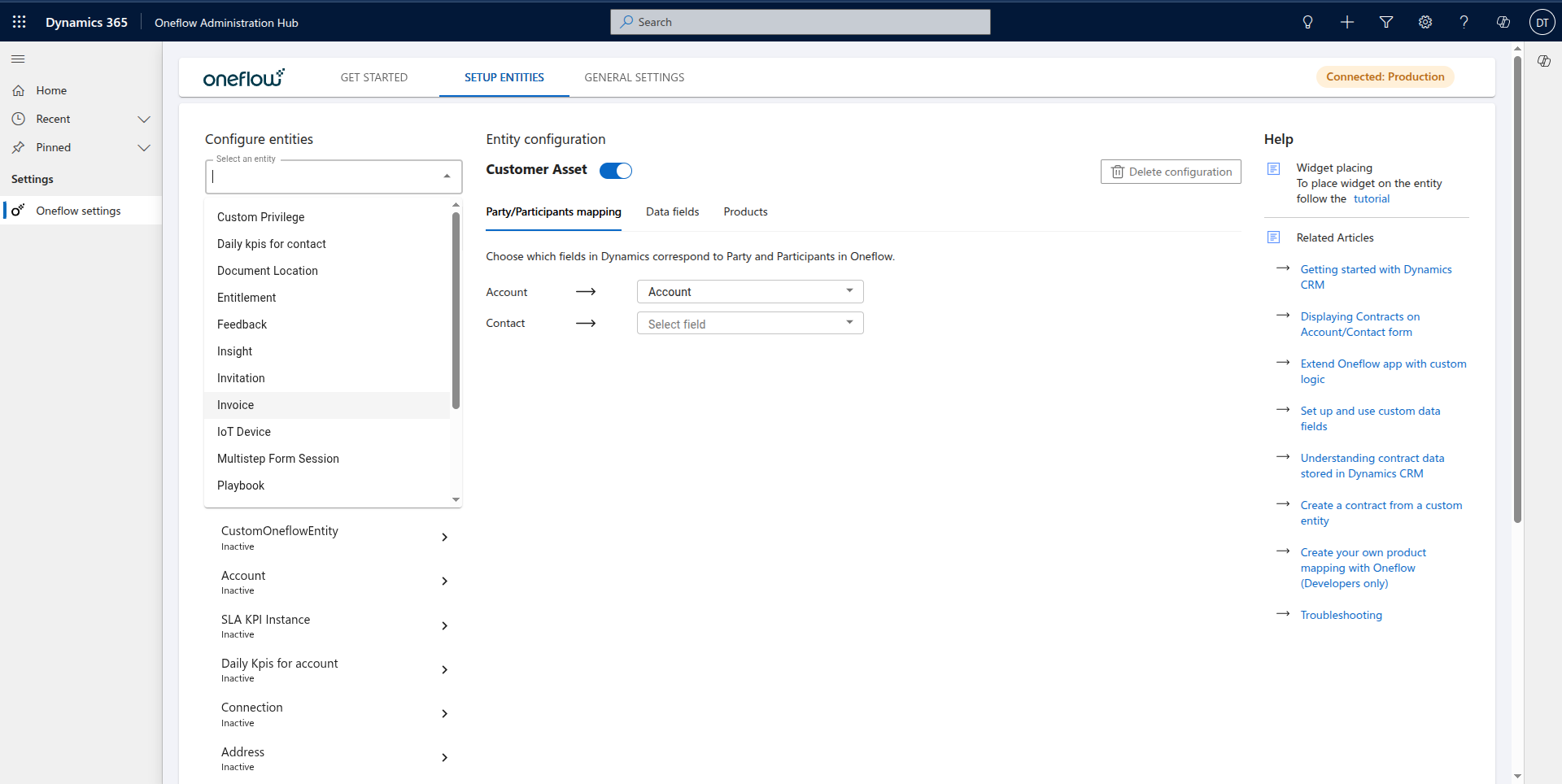This screenshot has width=1562, height=784.
Task: Collapse the Select an entity dropdown arrow
Action: tap(447, 176)
